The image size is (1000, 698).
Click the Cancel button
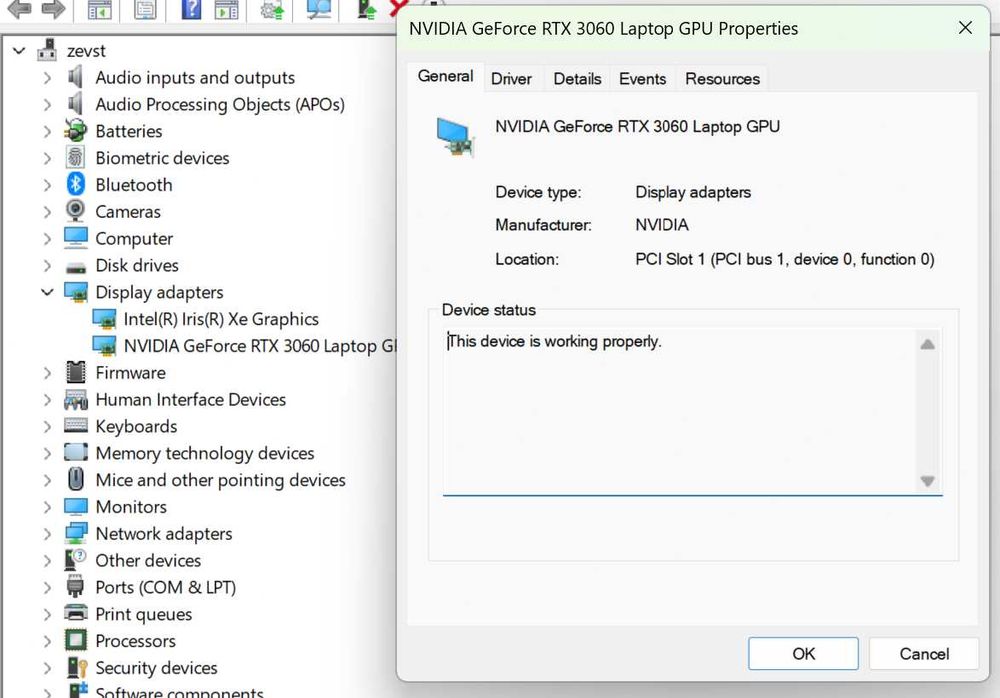(923, 654)
